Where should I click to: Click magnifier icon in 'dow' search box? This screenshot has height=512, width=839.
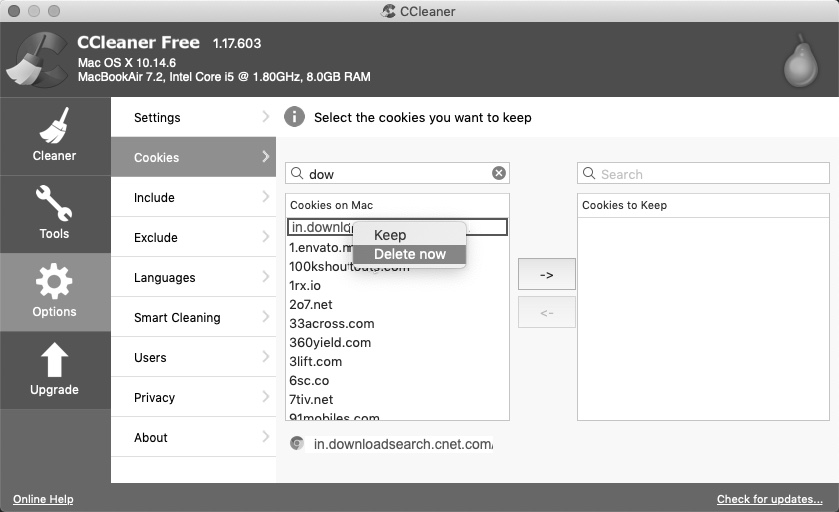pos(297,173)
